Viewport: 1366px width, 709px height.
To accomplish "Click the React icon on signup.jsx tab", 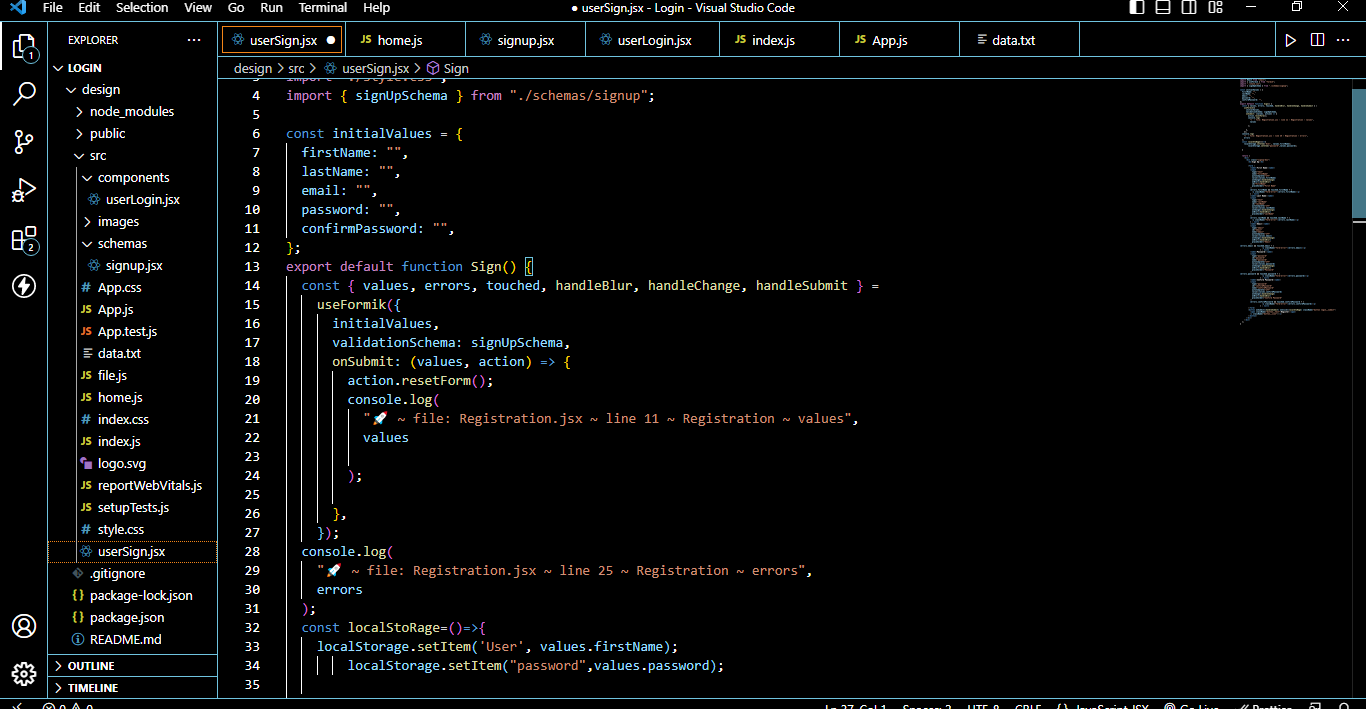I will click(486, 40).
